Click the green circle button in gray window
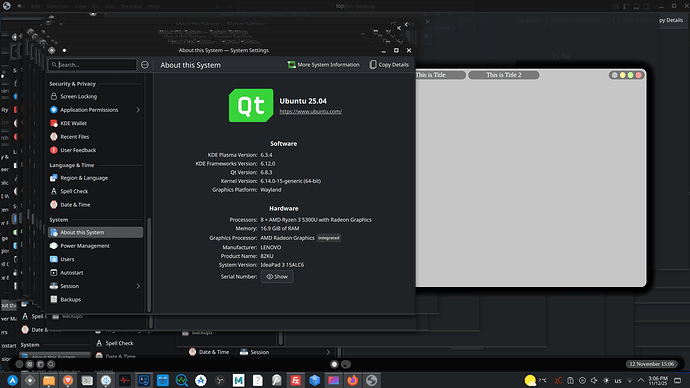This screenshot has height=388, width=690. tap(631, 75)
